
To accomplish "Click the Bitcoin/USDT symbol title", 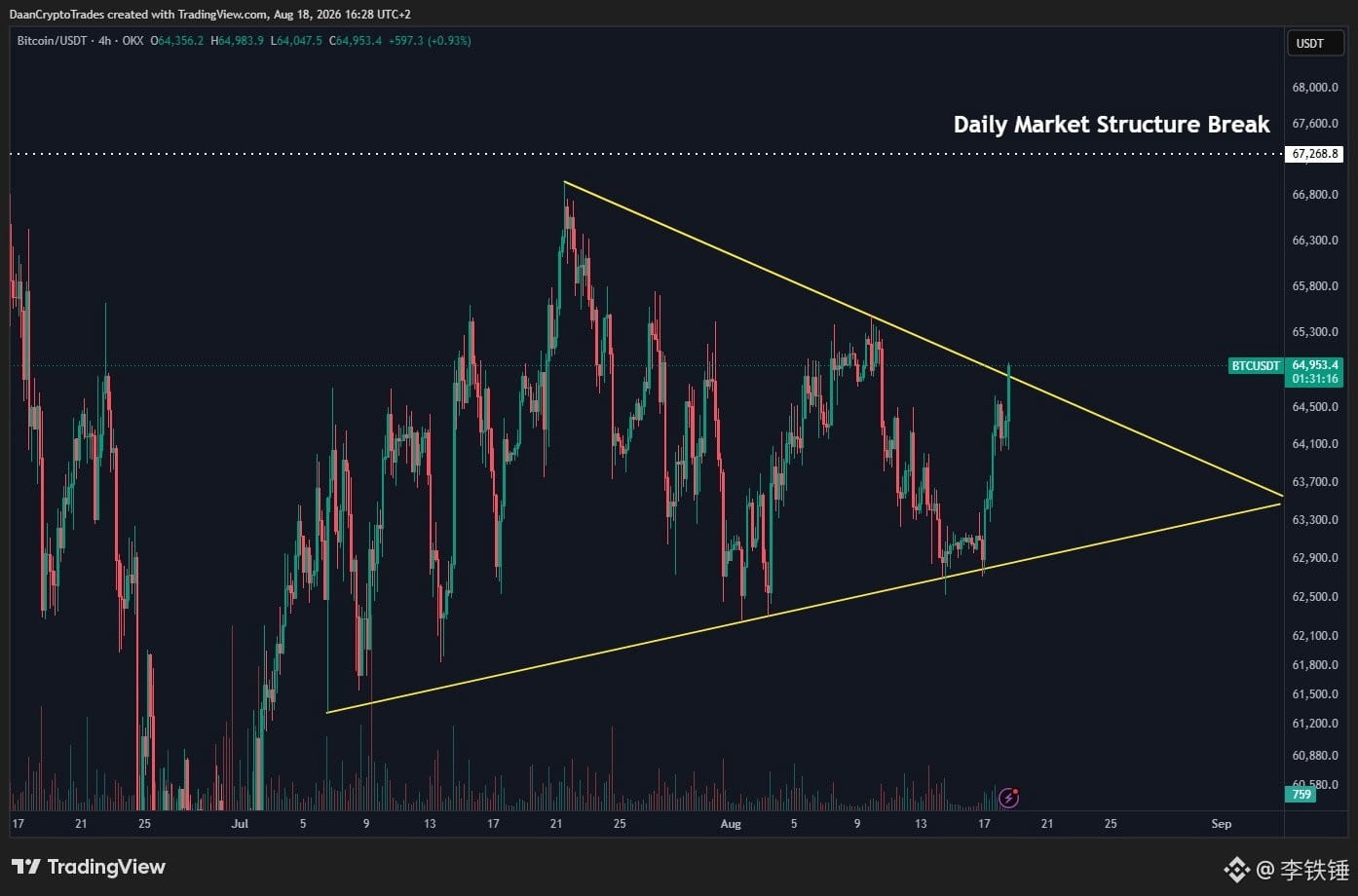I will point(52,41).
